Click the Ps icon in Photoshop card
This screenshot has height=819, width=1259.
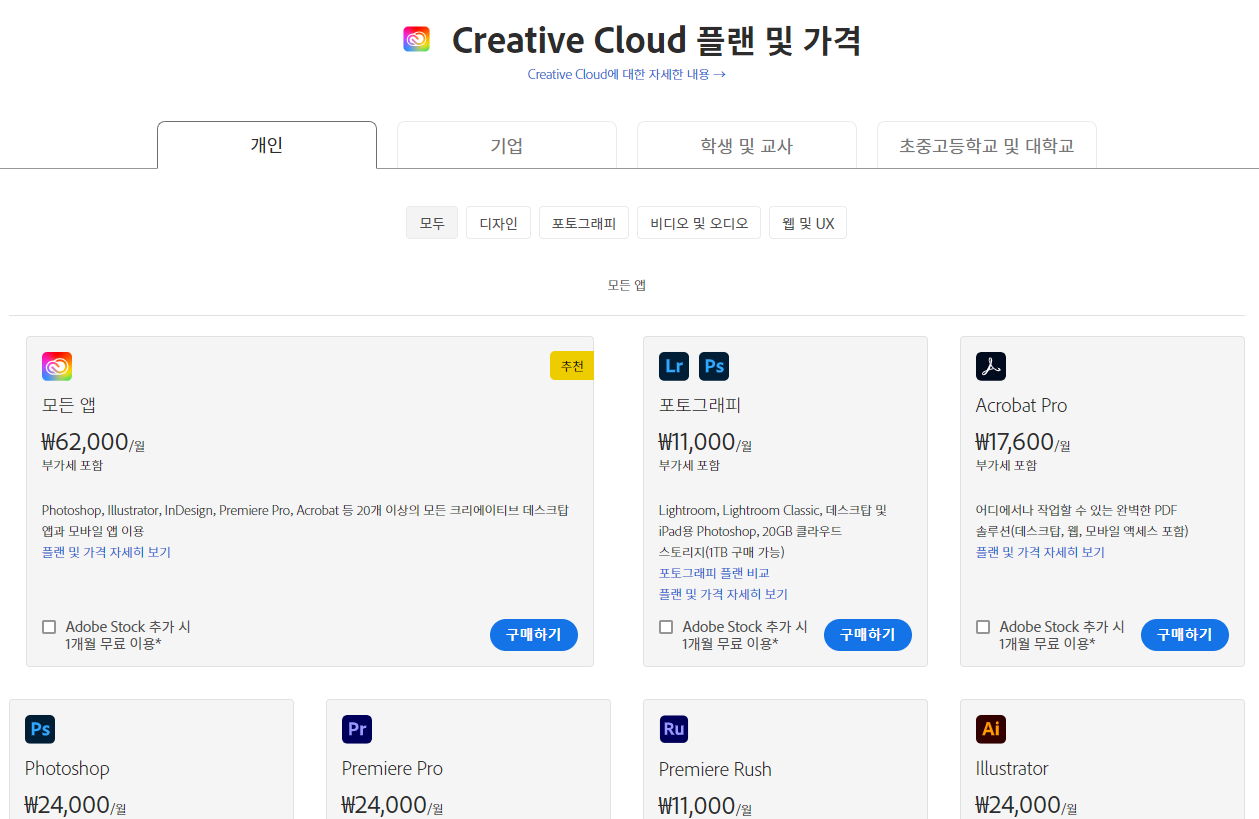pyautogui.click(x=40, y=729)
